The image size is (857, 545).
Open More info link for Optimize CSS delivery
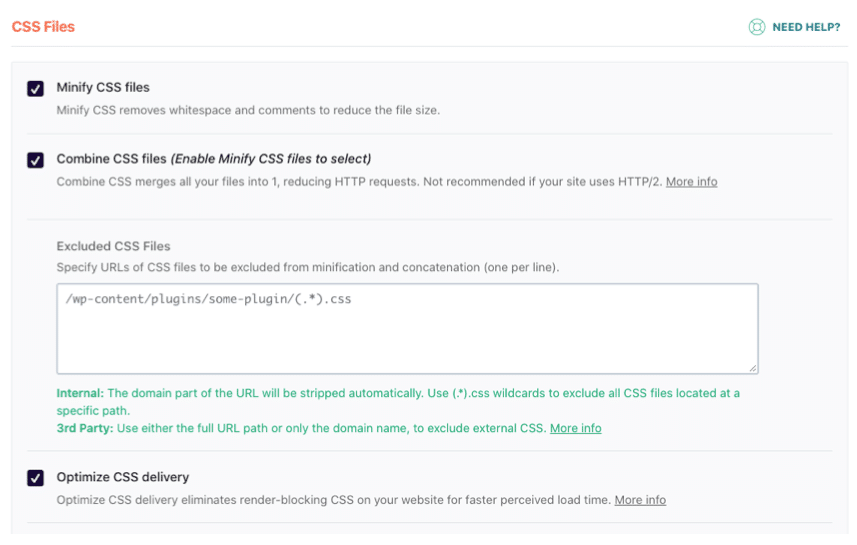(640, 500)
